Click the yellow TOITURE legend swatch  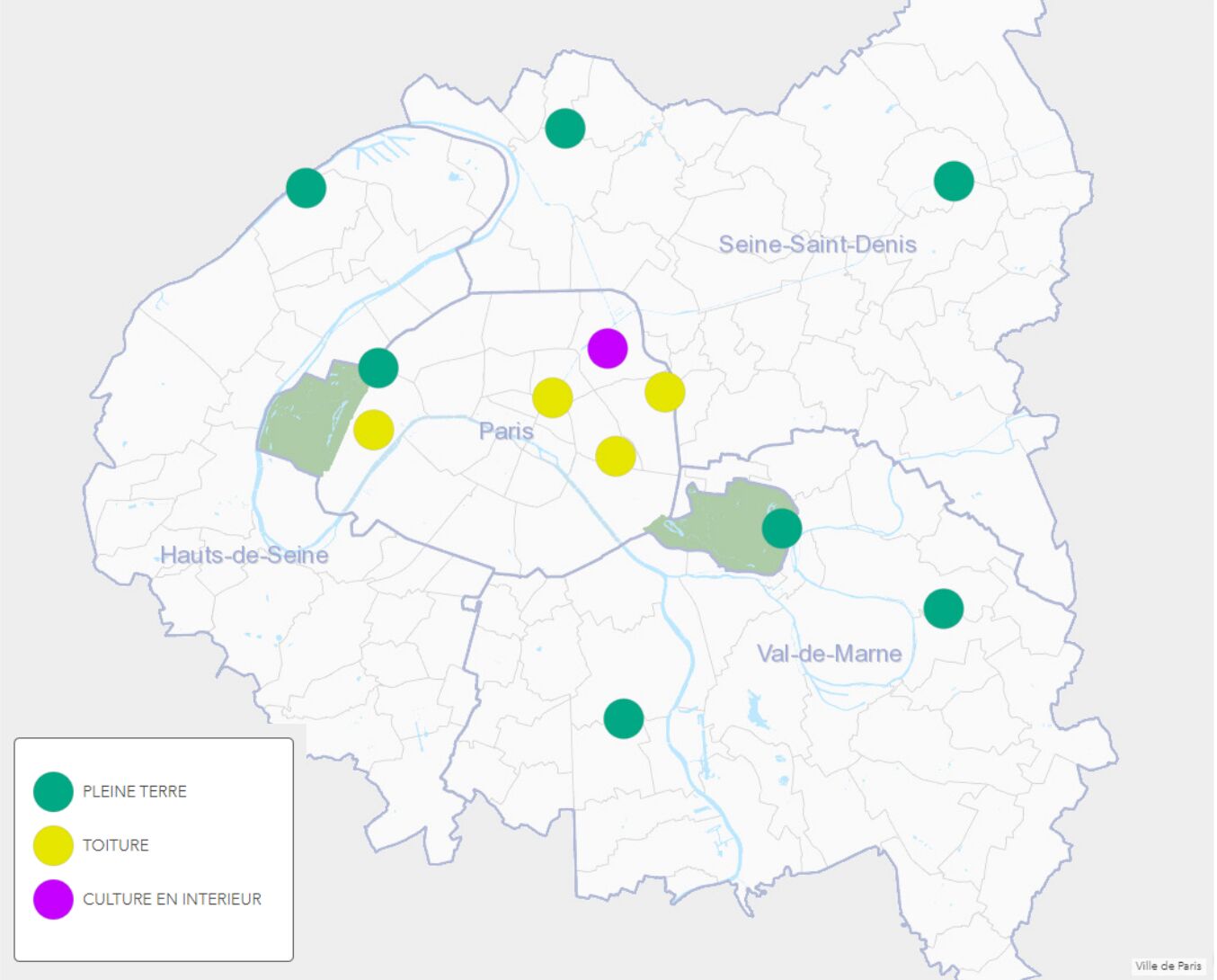pos(53,845)
